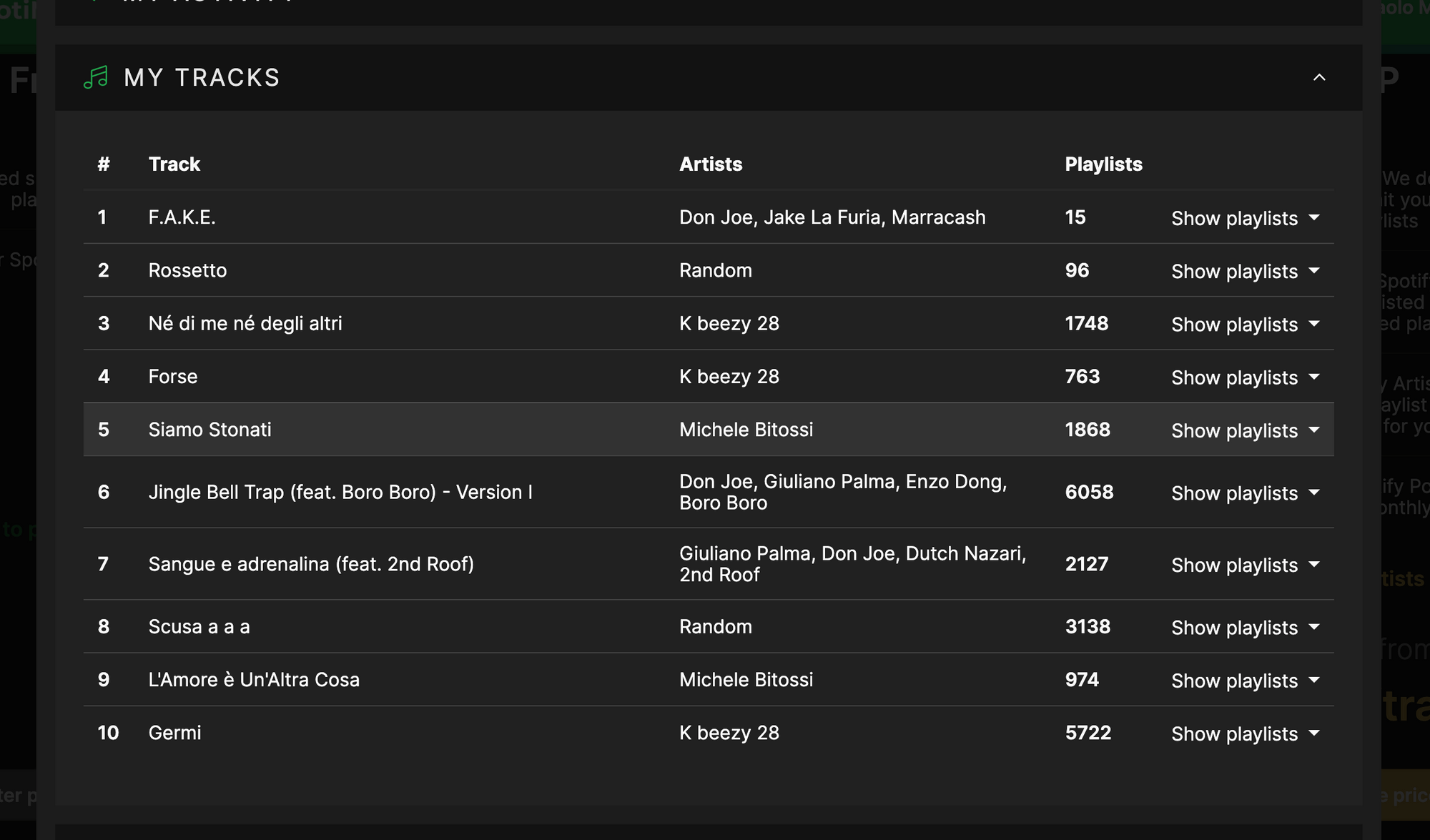Click the Artists column header

coord(711,164)
